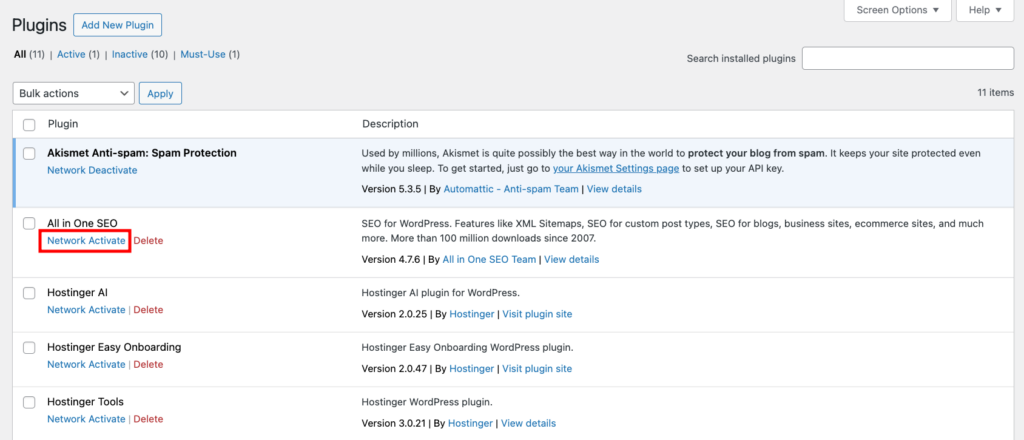Tick the Hostinger AI plugin checkbox
Screen dimensions: 1024x440
coord(29,293)
